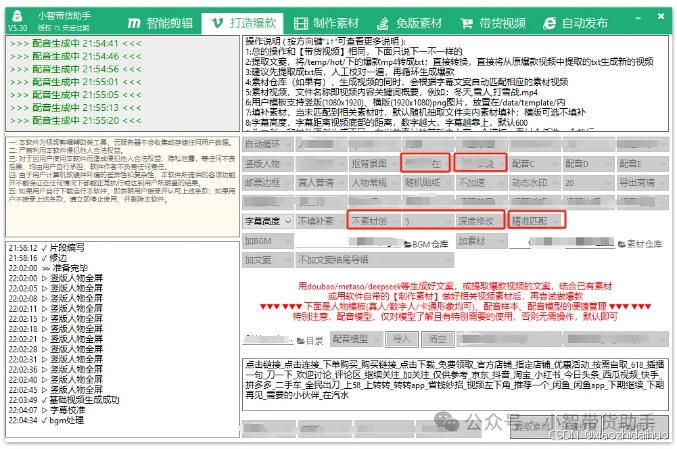Expand the 配音E dropdown
This screenshot has width=677, height=449.
point(642,164)
